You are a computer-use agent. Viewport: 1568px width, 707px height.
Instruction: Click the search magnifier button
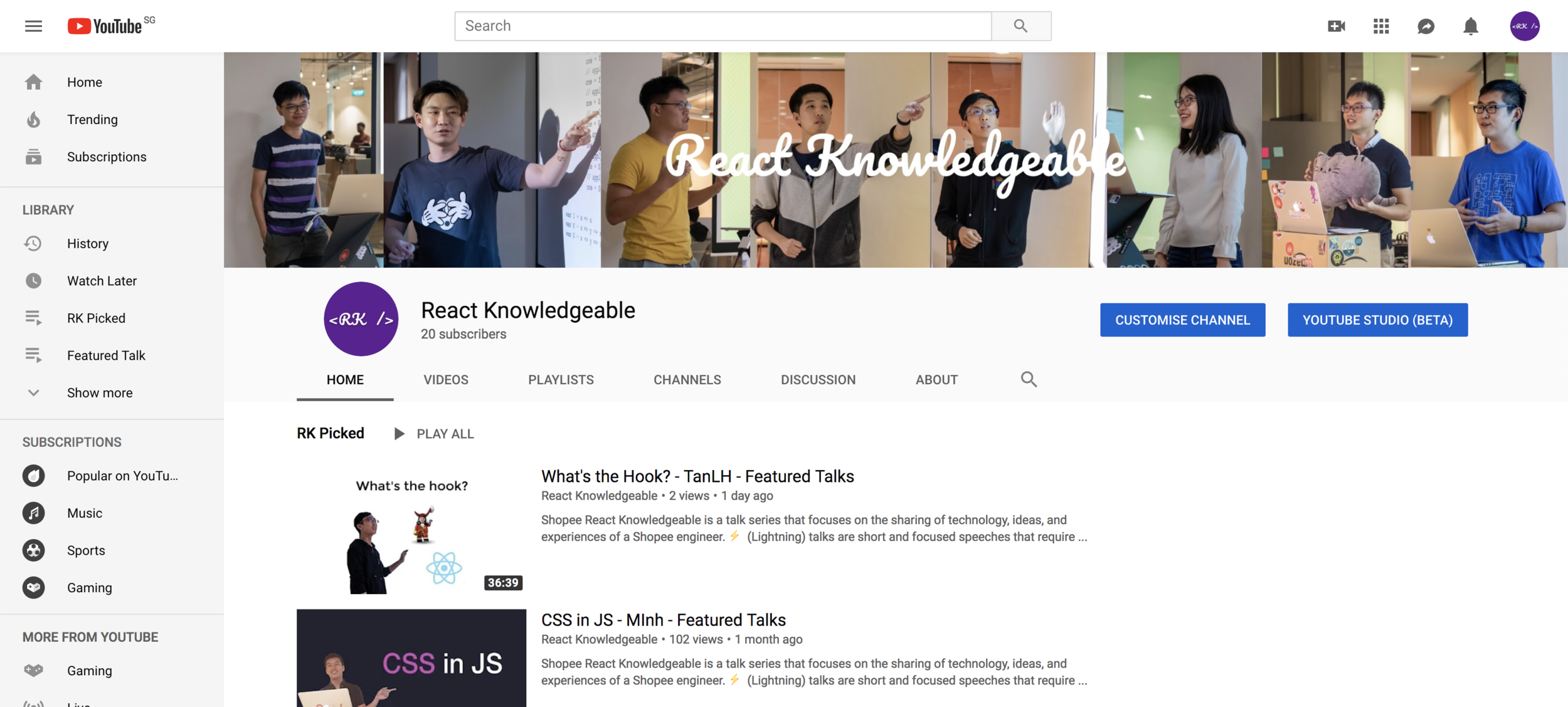1020,26
